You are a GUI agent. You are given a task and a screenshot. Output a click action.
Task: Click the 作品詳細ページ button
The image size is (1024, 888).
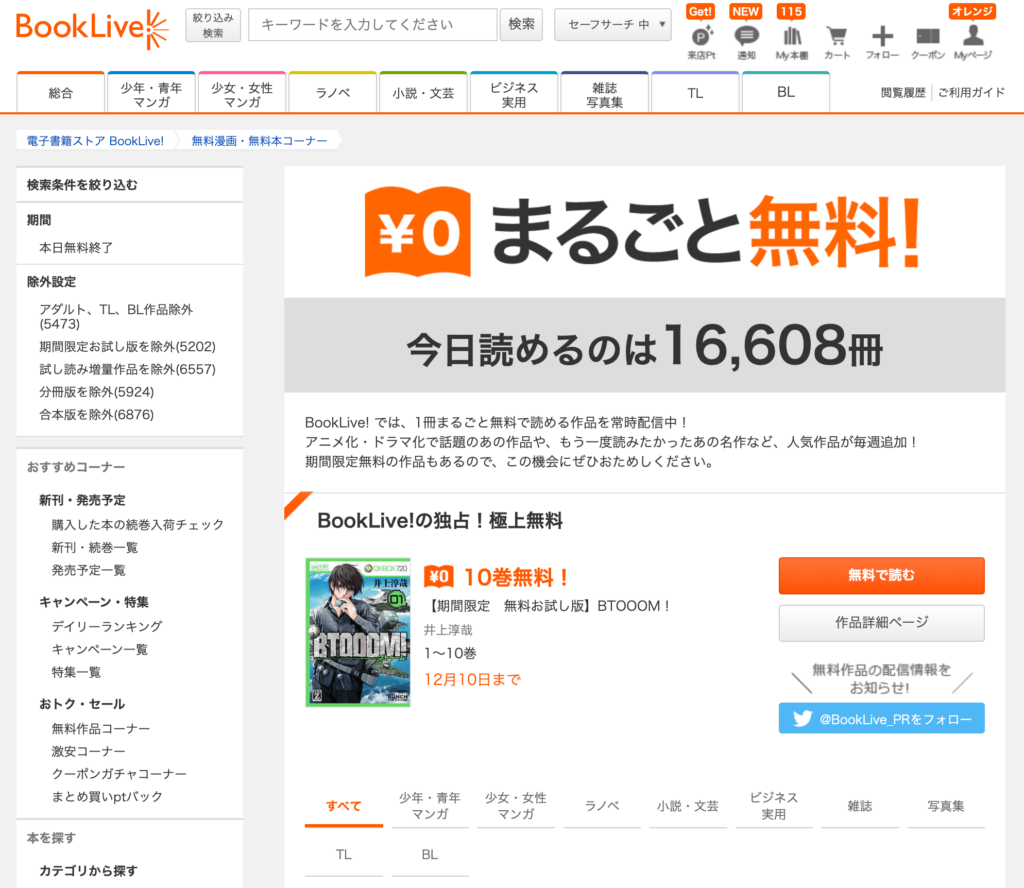[882, 623]
